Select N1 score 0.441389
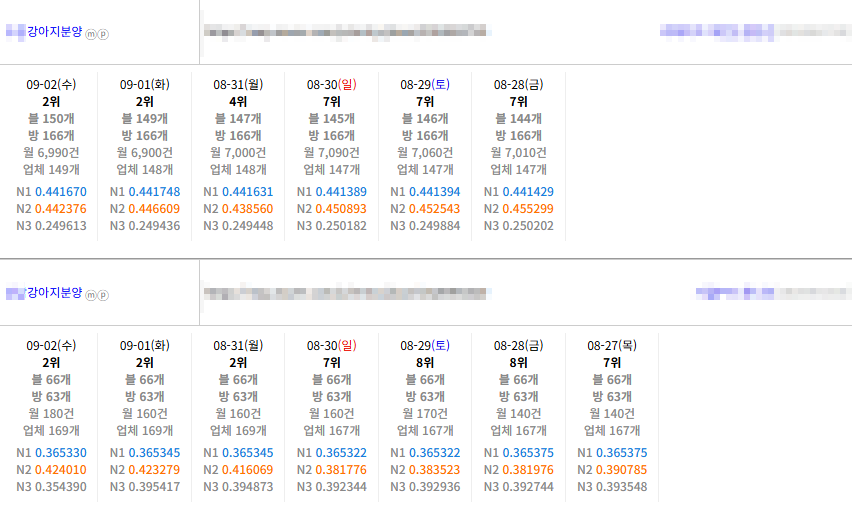Screen dimensions: 852x509 point(341,192)
